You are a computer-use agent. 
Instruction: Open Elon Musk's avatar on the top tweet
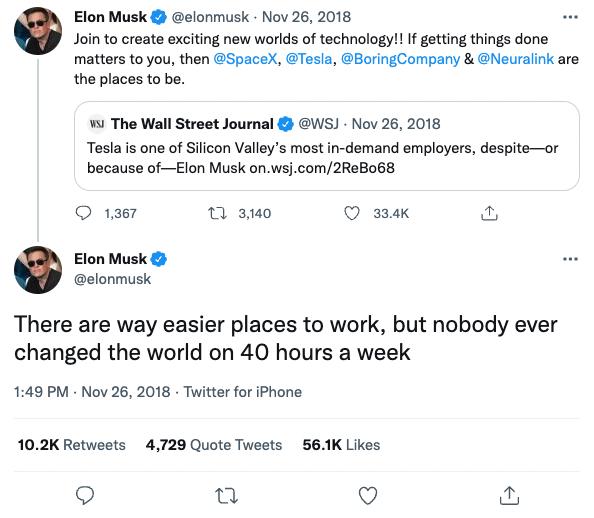click(x=38, y=31)
